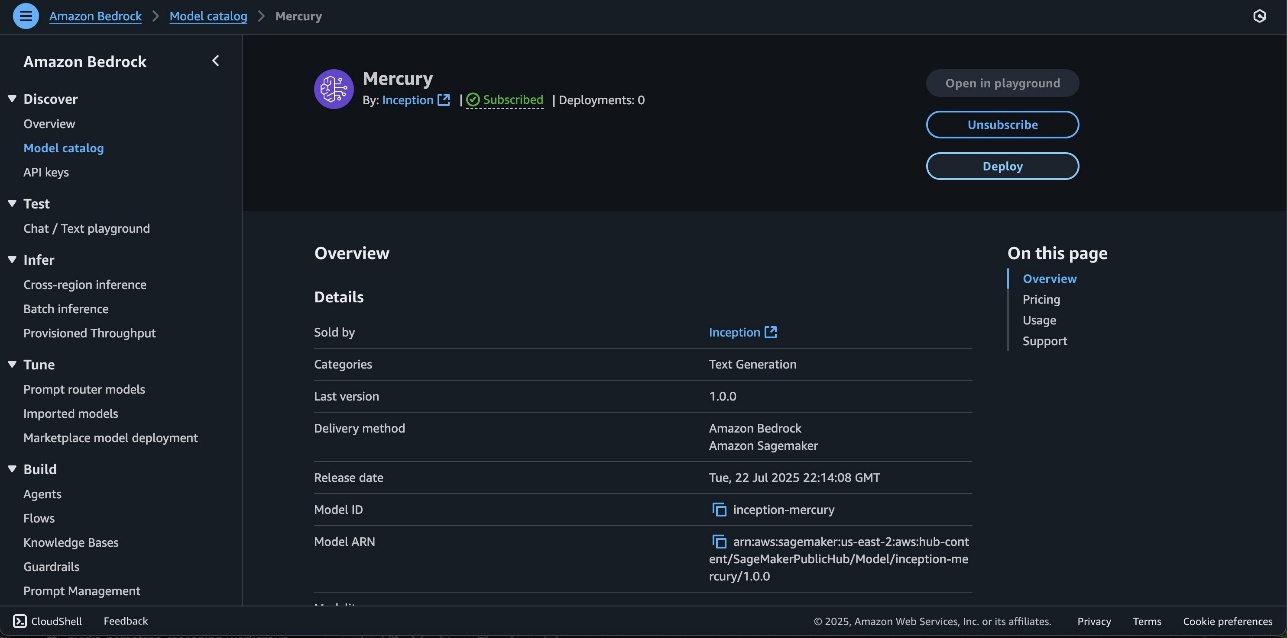Image resolution: width=1287 pixels, height=638 pixels.
Task: Go to Model catalog breadcrumb link
Action: (x=208, y=16)
